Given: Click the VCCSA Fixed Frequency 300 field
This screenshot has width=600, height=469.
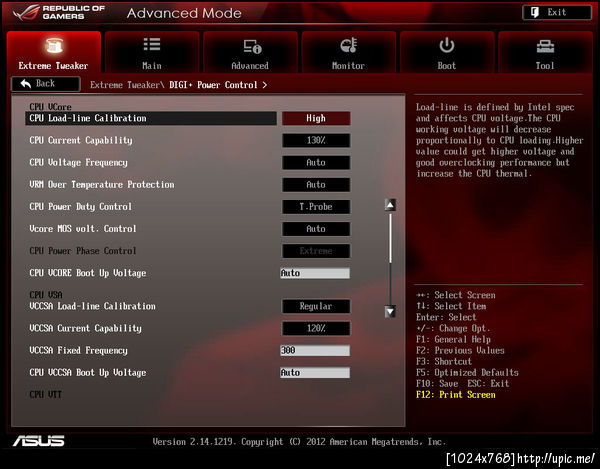Looking at the screenshot, I should (x=315, y=350).
